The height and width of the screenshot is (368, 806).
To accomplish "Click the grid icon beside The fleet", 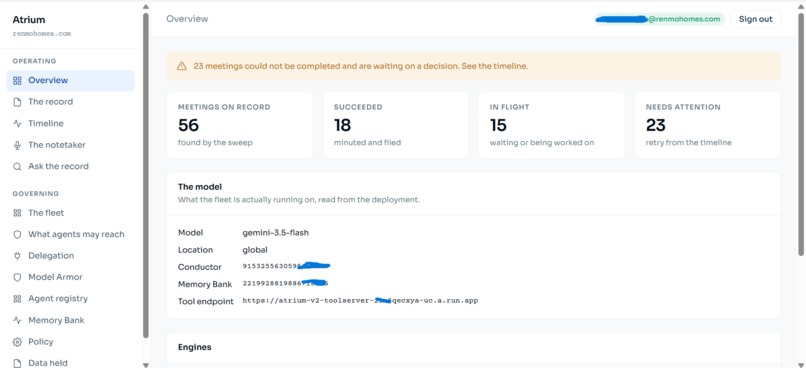I will [17, 213].
